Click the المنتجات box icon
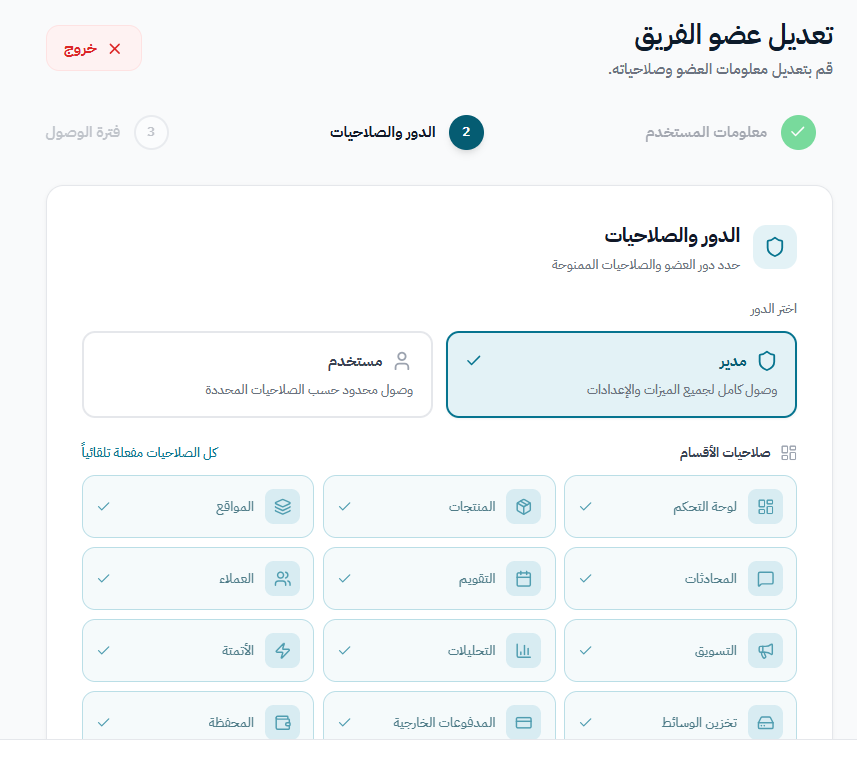Image resolution: width=857 pixels, height=781 pixels. click(x=524, y=507)
